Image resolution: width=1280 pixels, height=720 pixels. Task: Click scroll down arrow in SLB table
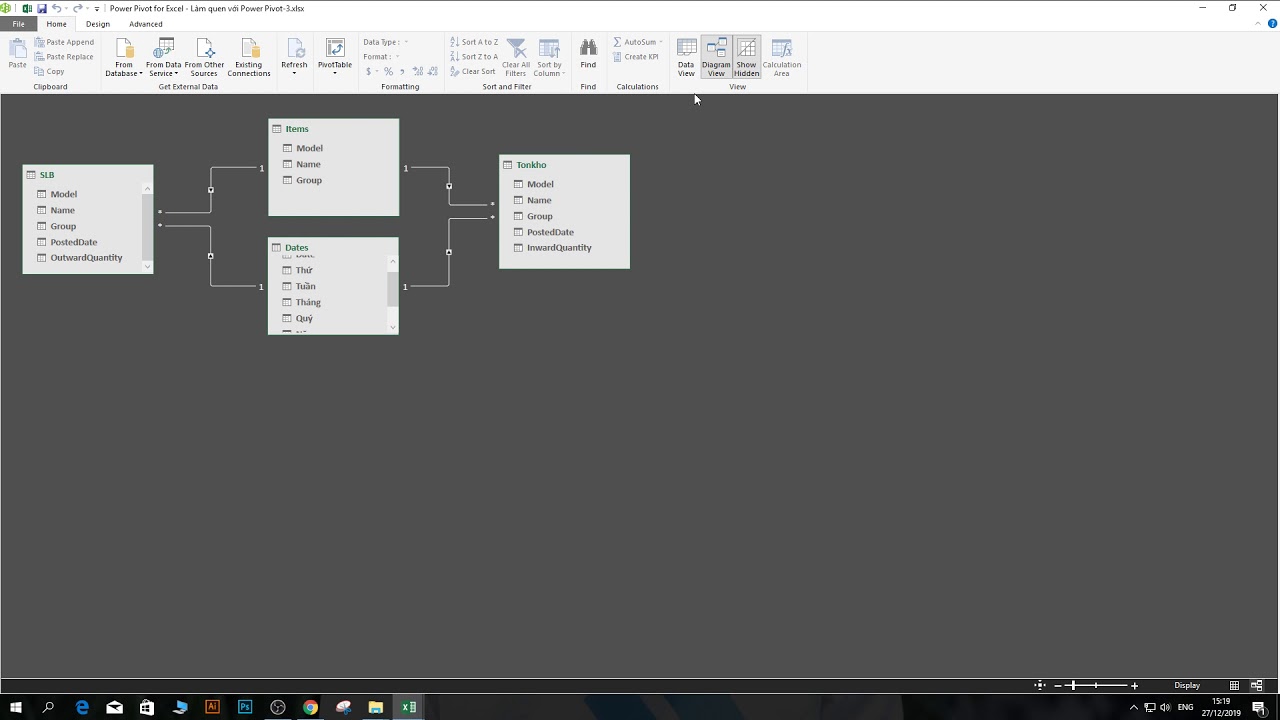[148, 266]
